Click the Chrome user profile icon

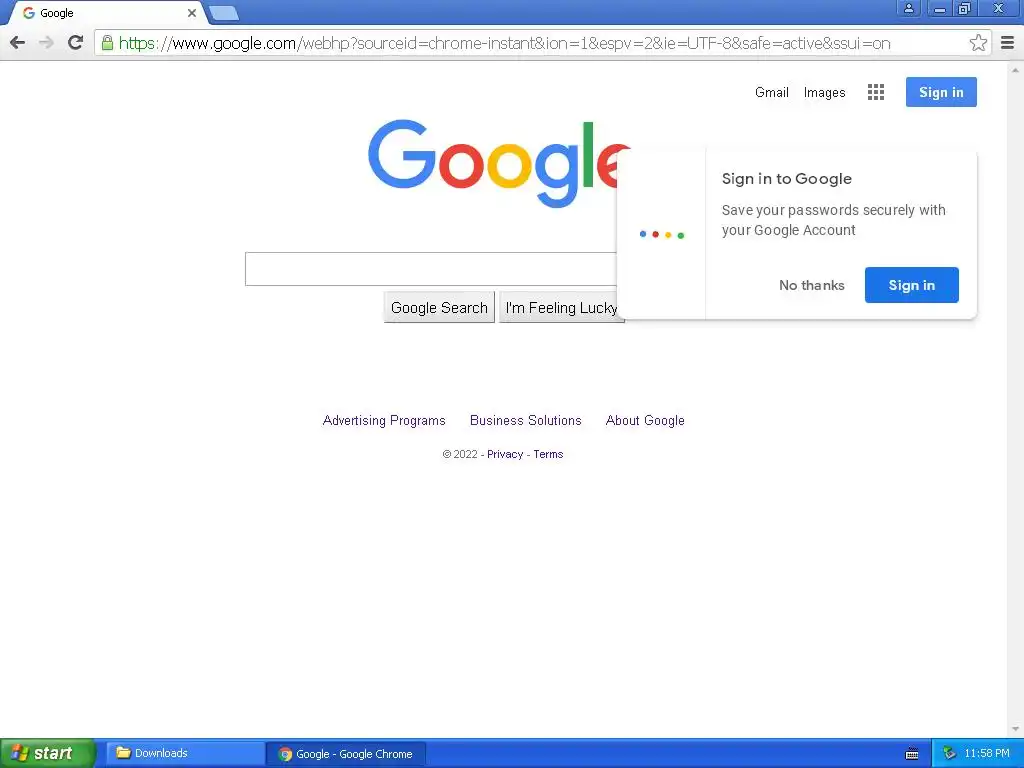click(908, 8)
